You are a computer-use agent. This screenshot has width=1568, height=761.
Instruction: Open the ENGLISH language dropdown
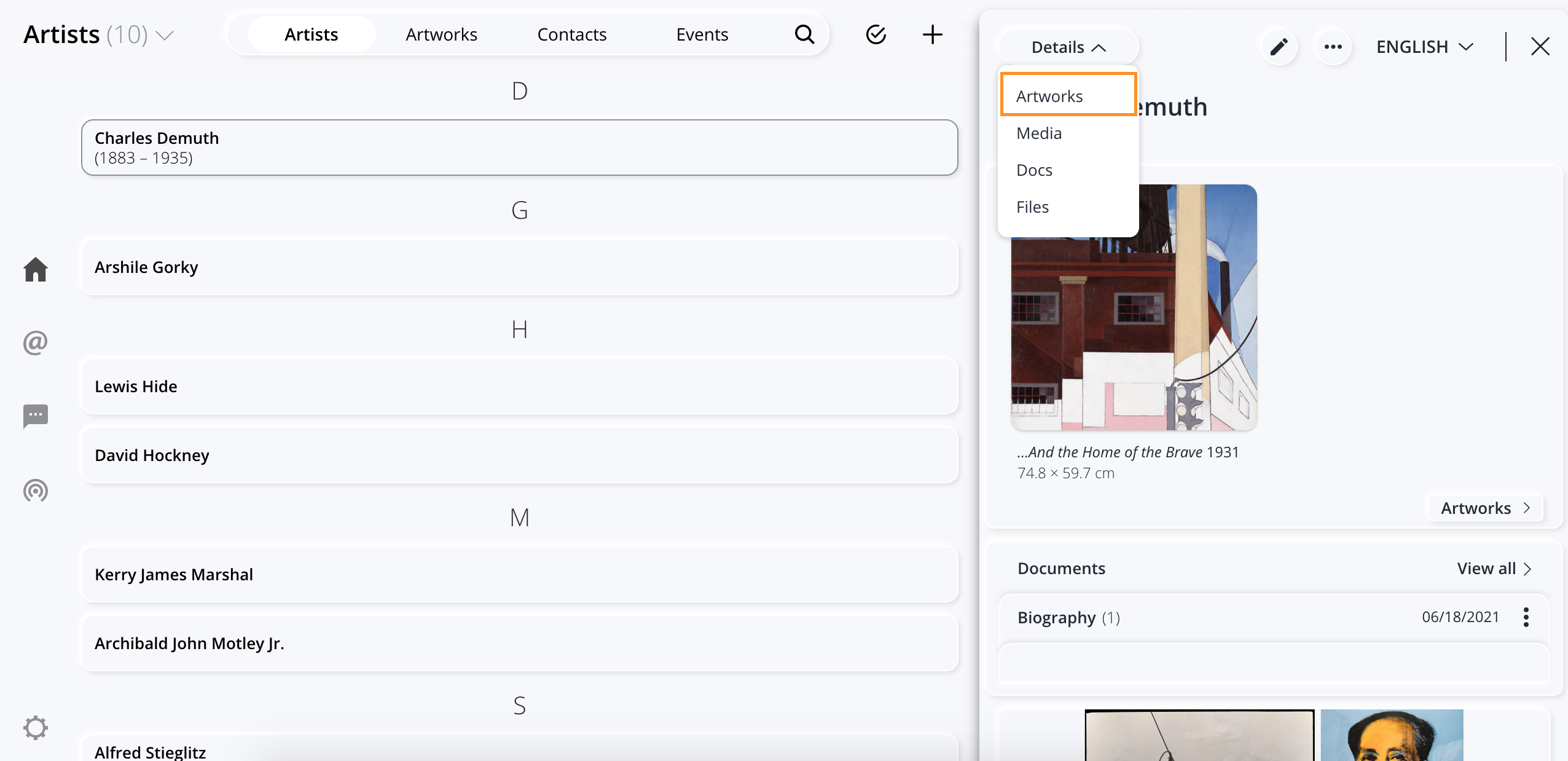click(1425, 47)
